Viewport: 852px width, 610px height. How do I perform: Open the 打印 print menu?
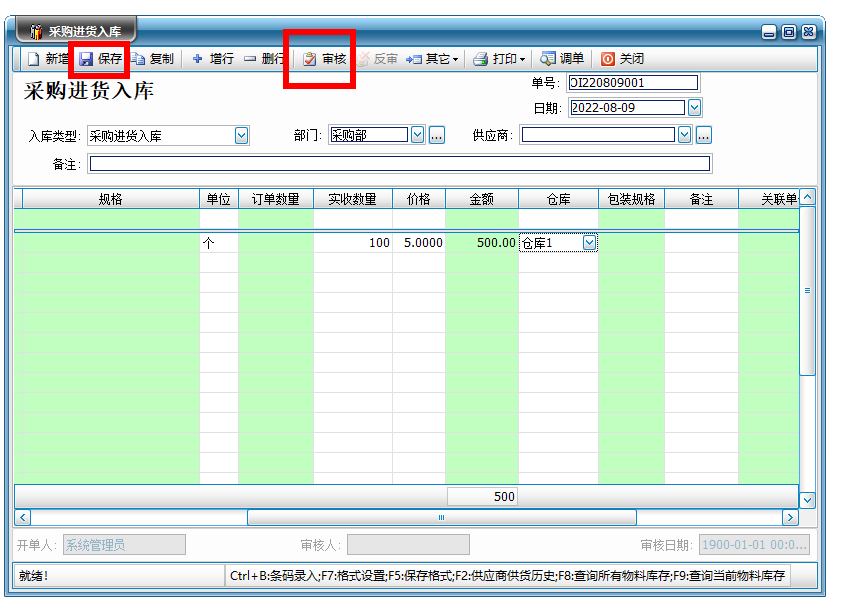tap(499, 59)
